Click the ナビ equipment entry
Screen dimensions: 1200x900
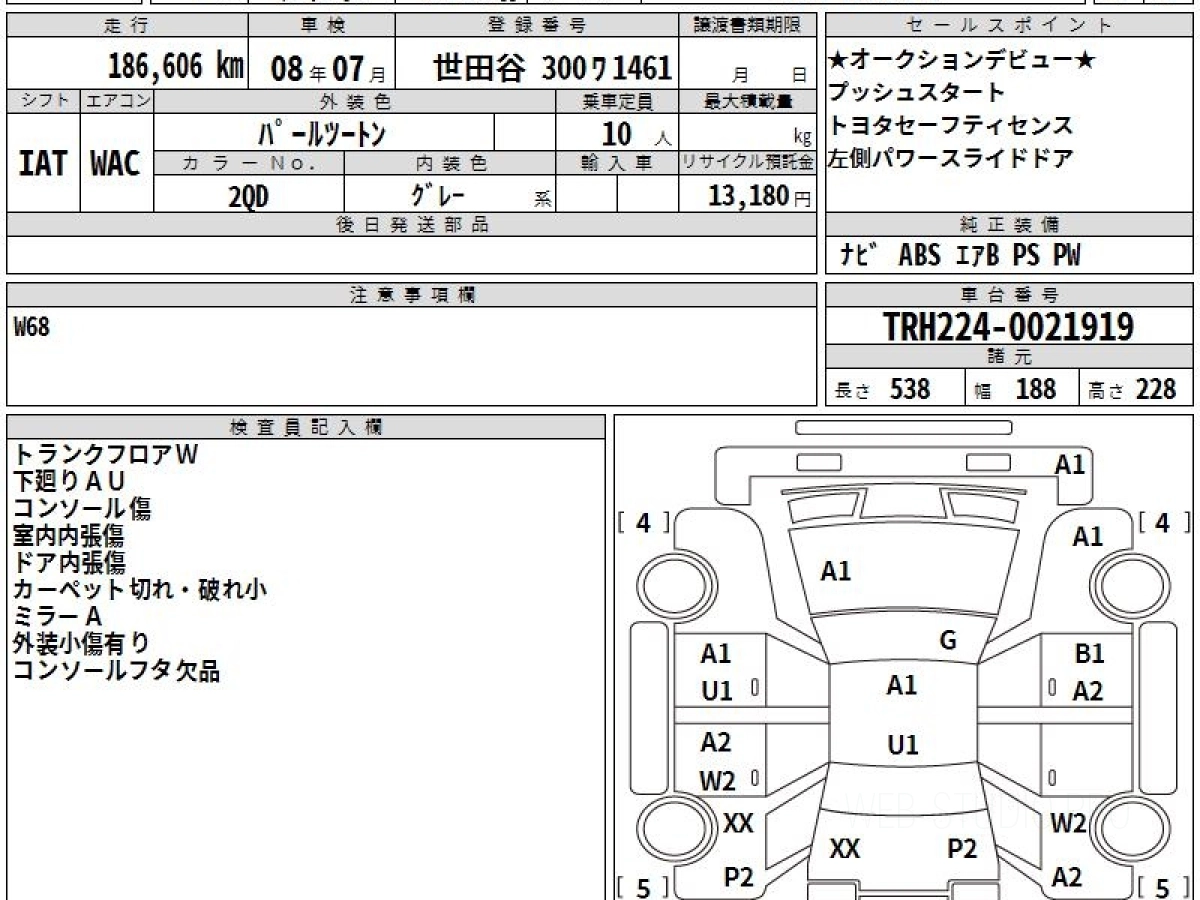pos(860,255)
